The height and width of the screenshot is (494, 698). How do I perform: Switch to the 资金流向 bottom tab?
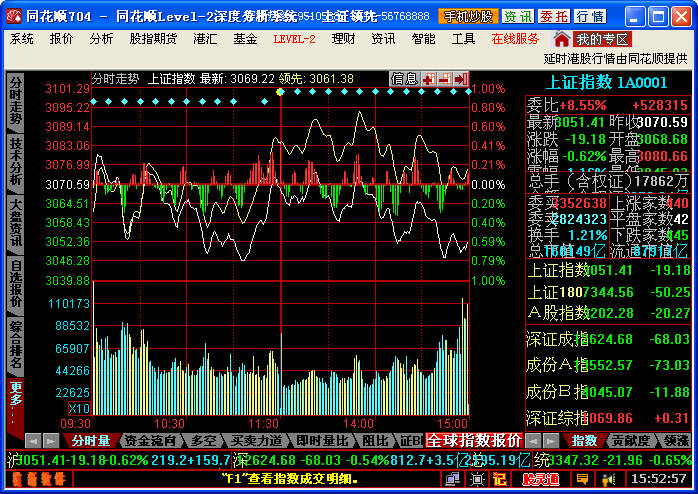click(150, 441)
